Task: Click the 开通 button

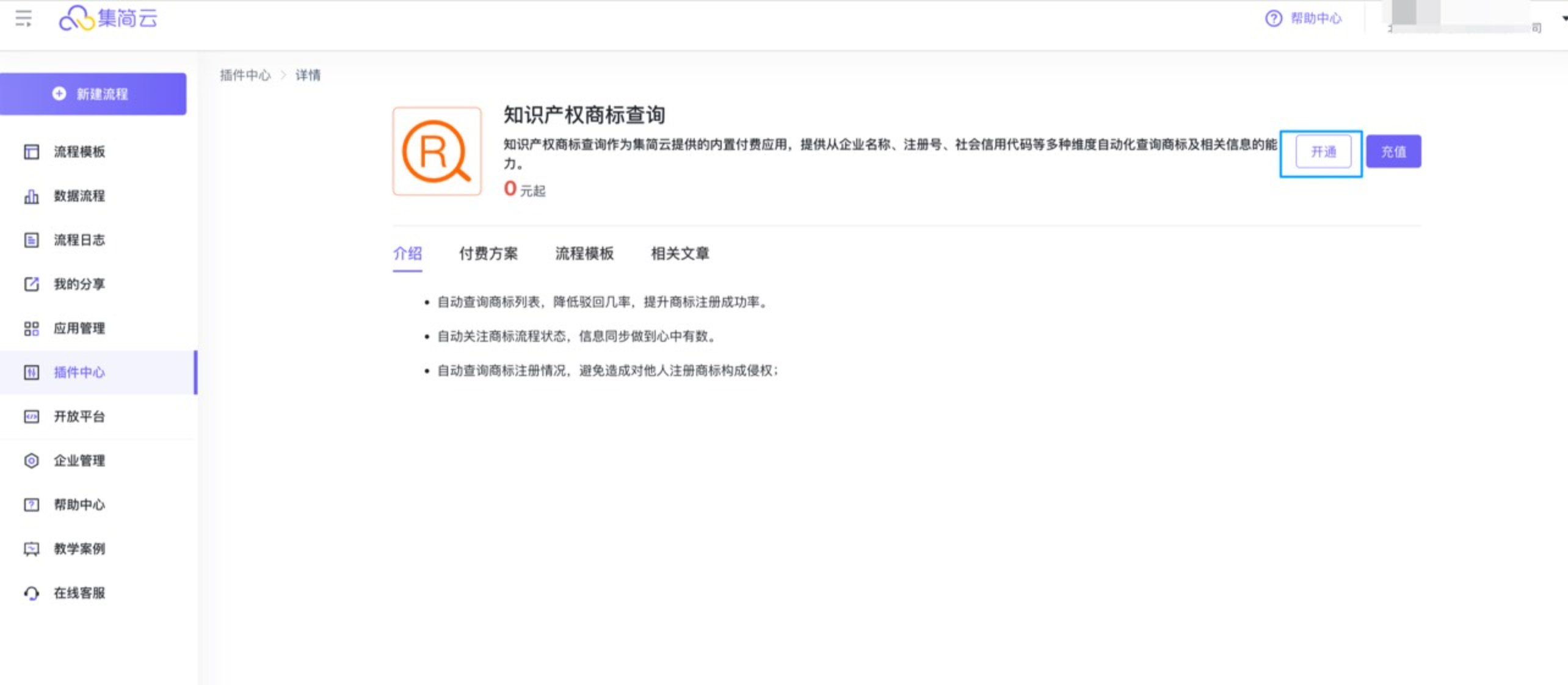Action: pos(1323,151)
